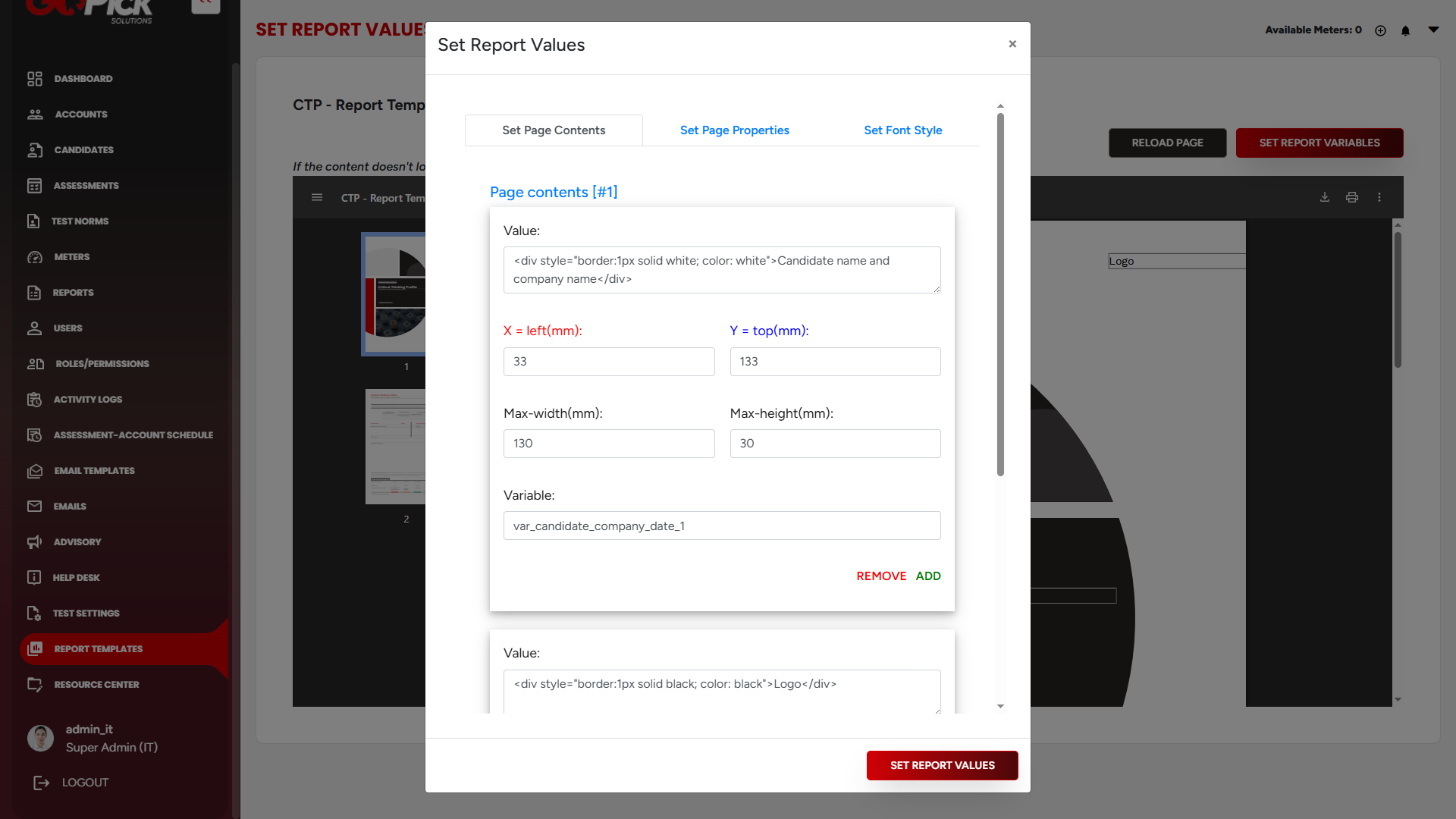Expand the top-right user dropdown arrow
The height and width of the screenshot is (819, 1456).
1433,30
